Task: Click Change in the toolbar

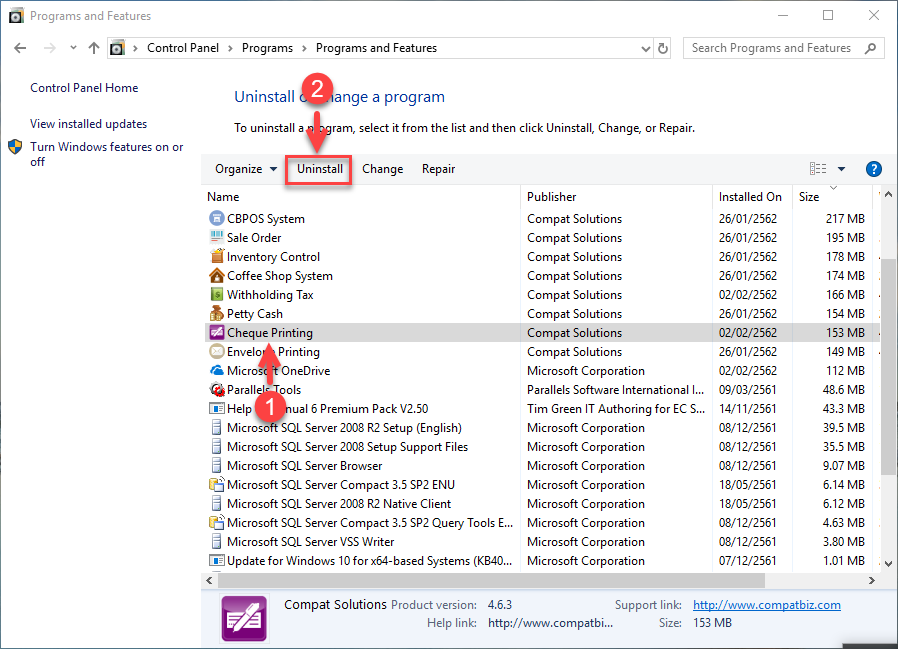Action: 383,169
